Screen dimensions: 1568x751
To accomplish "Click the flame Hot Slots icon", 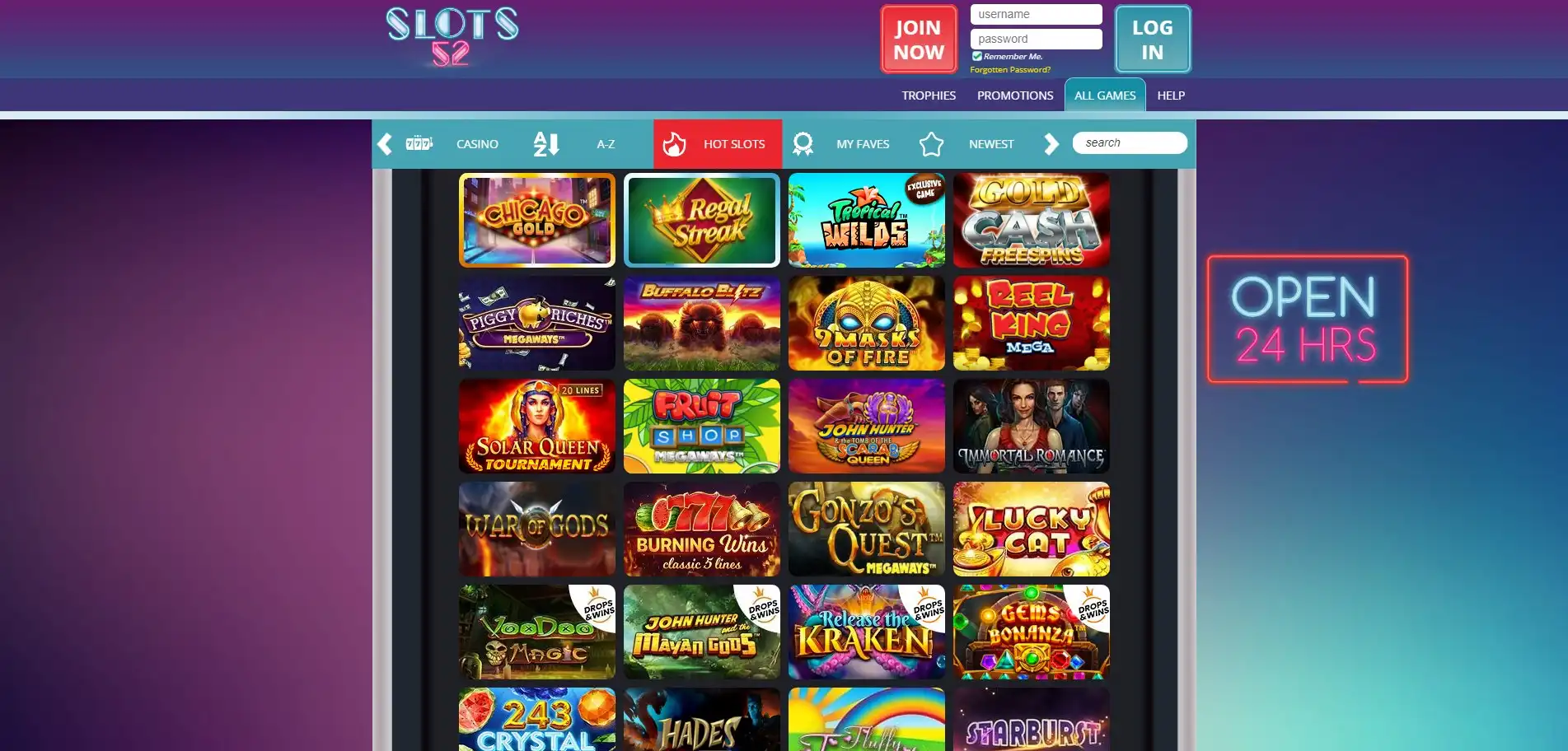I will point(674,144).
